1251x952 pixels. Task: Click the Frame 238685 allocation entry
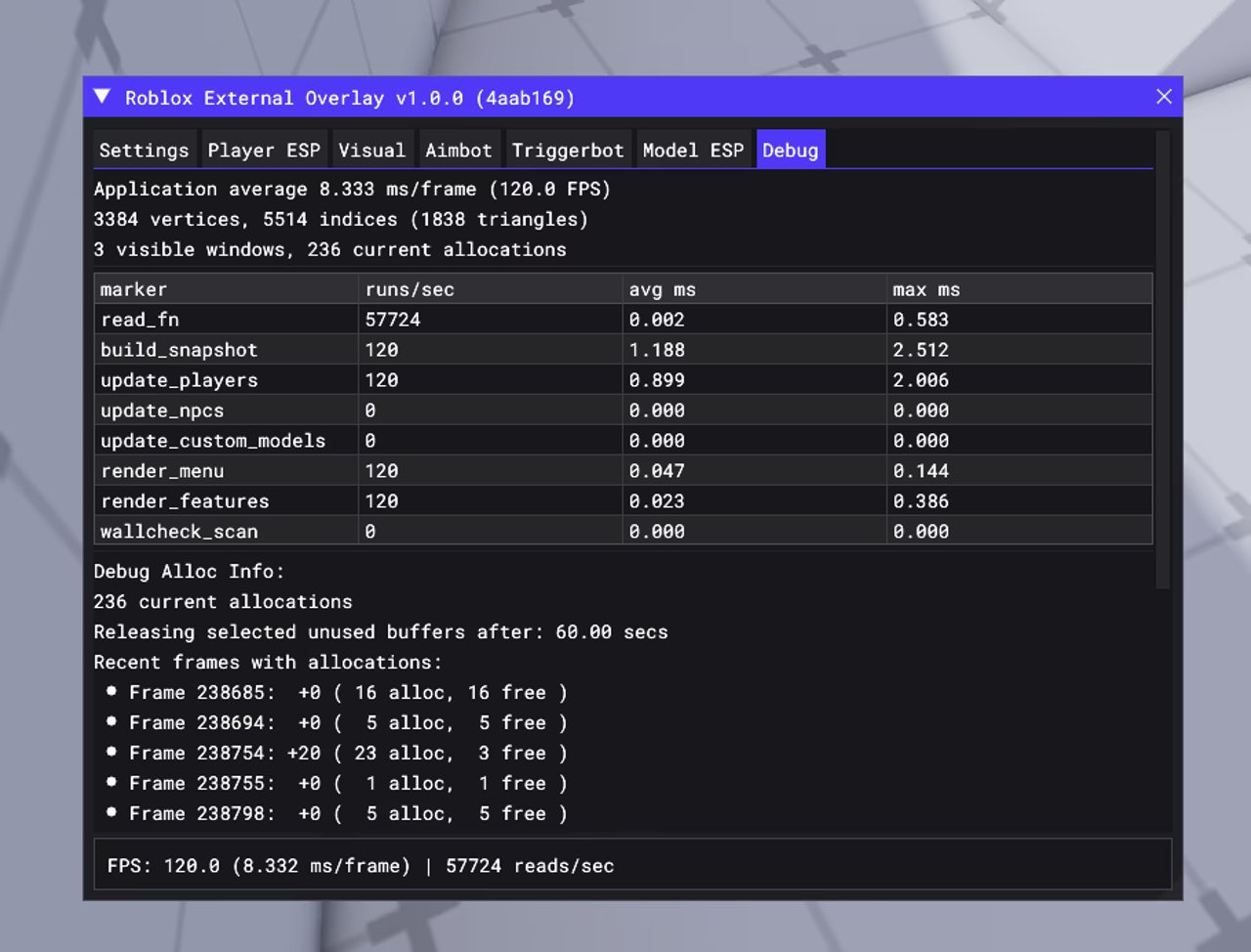tap(336, 693)
